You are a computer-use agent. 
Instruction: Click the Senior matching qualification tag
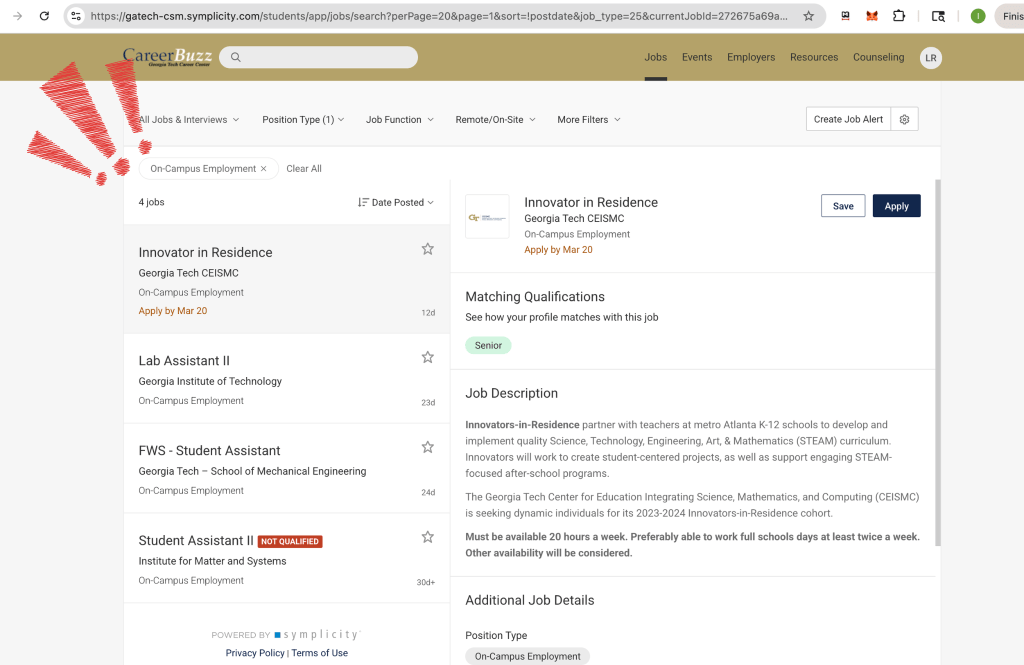coord(488,346)
